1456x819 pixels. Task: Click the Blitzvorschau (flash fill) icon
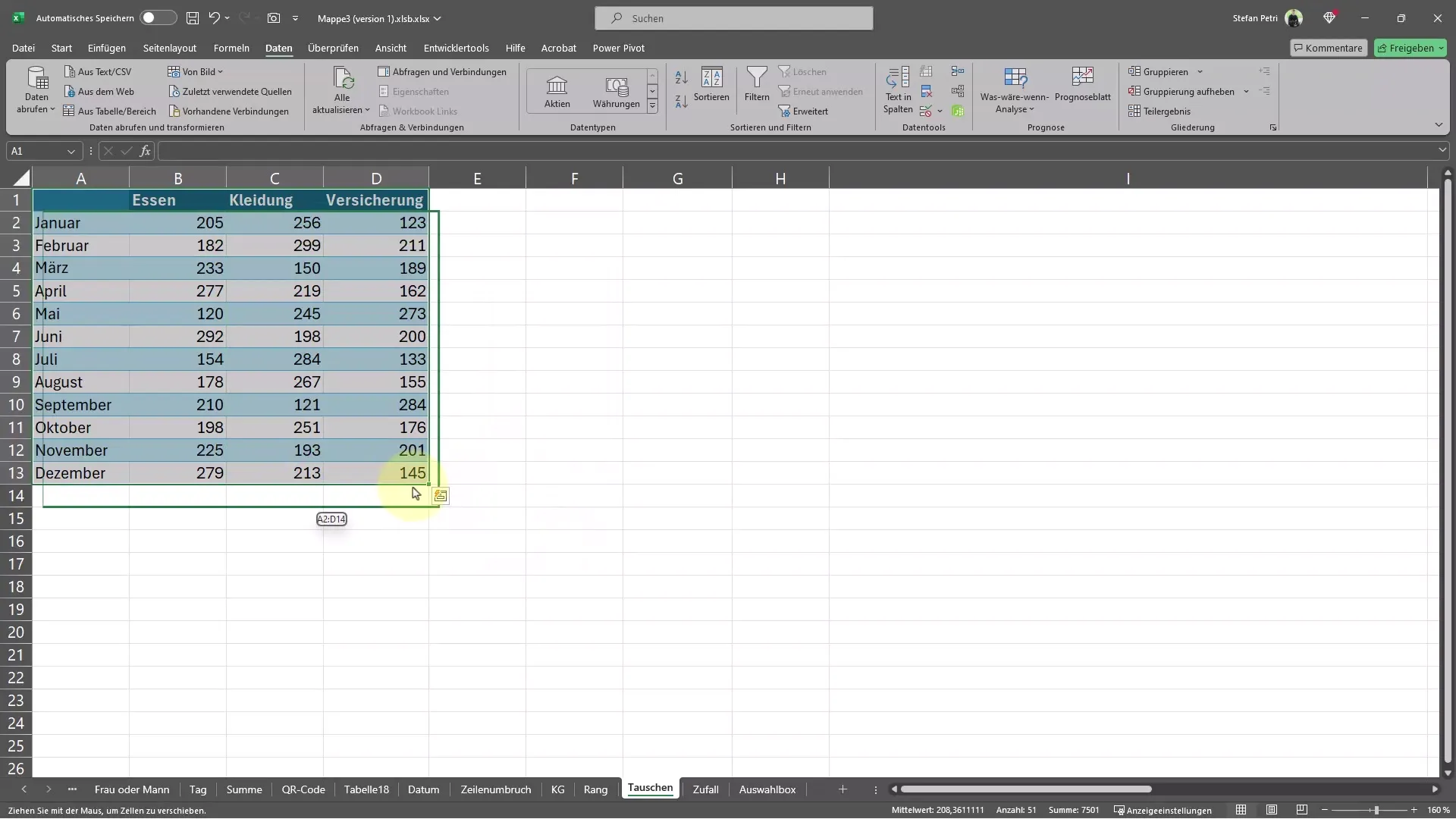926,71
